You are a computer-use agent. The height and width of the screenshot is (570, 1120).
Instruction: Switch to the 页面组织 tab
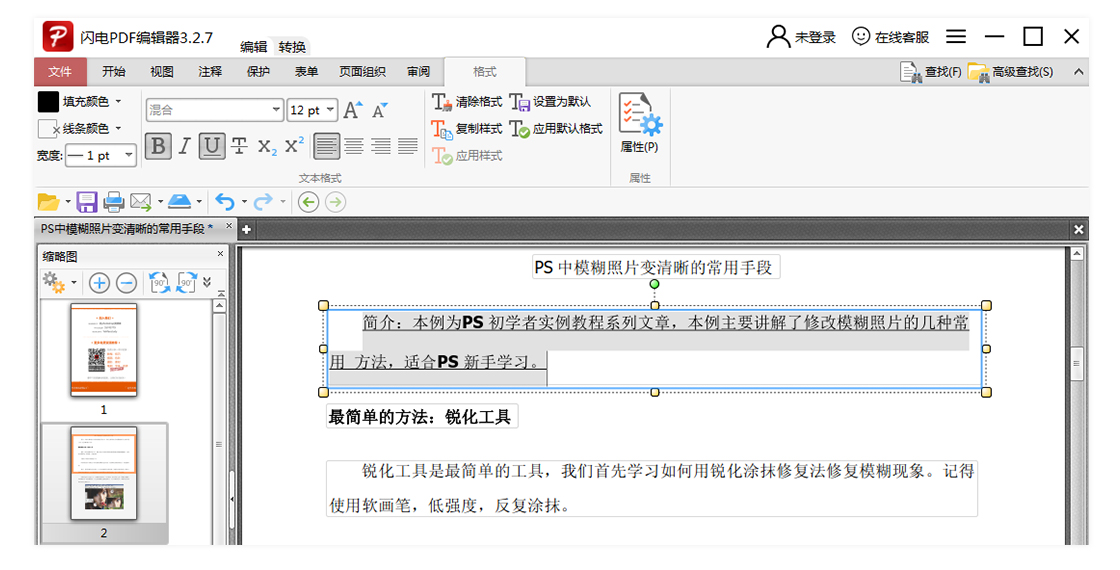[x=362, y=71]
